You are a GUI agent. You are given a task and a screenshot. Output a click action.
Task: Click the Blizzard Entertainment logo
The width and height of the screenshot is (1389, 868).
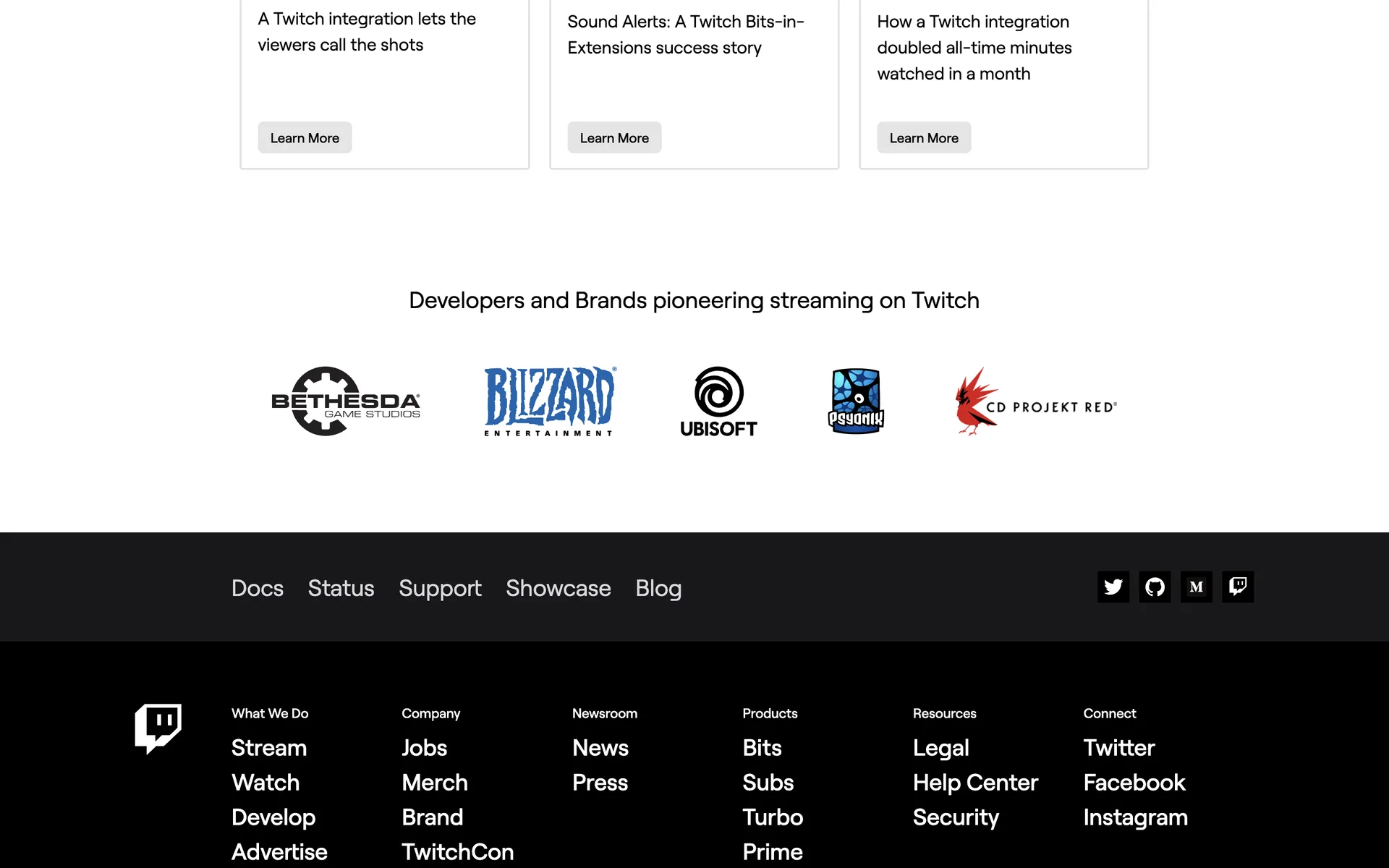coord(549,401)
